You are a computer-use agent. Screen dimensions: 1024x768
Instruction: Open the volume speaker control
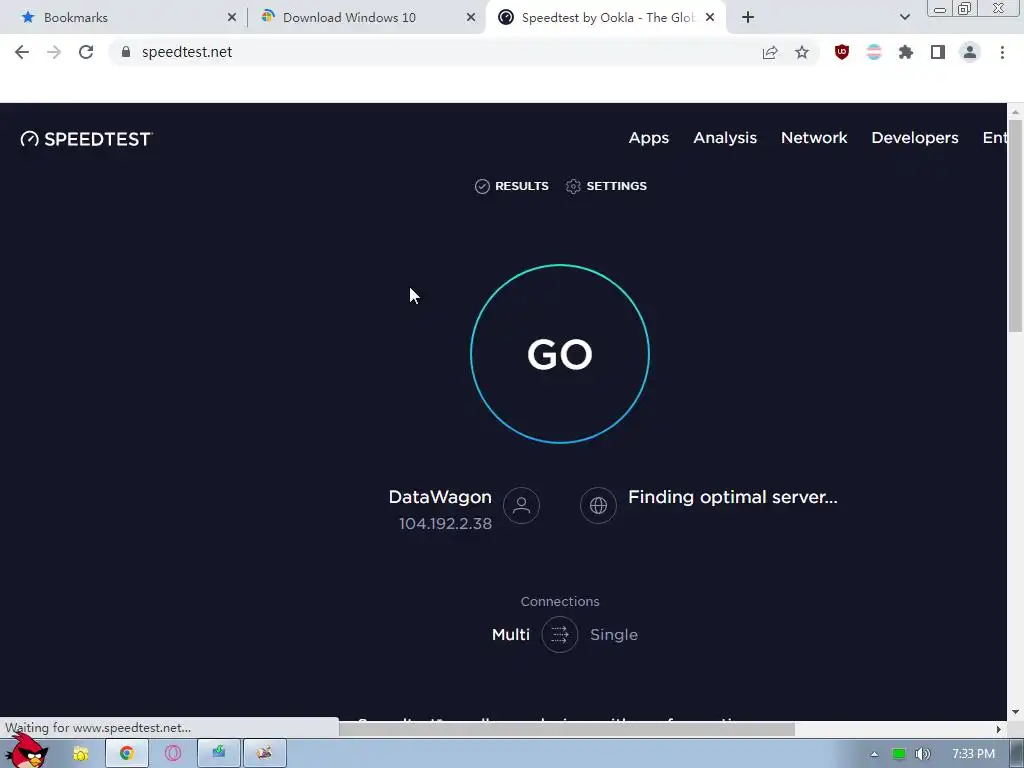pos(923,754)
